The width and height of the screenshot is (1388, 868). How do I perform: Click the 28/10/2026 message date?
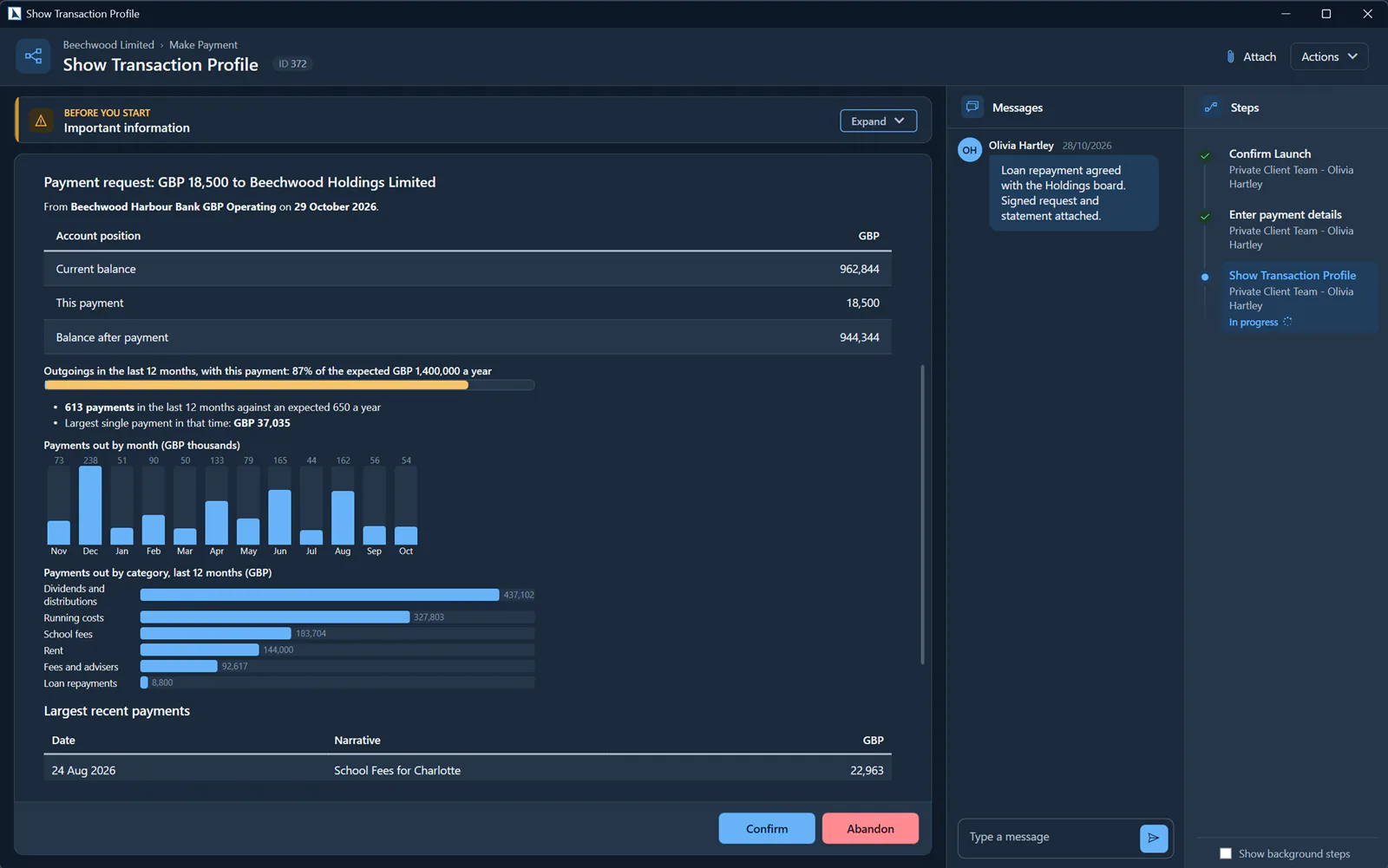click(x=1087, y=146)
